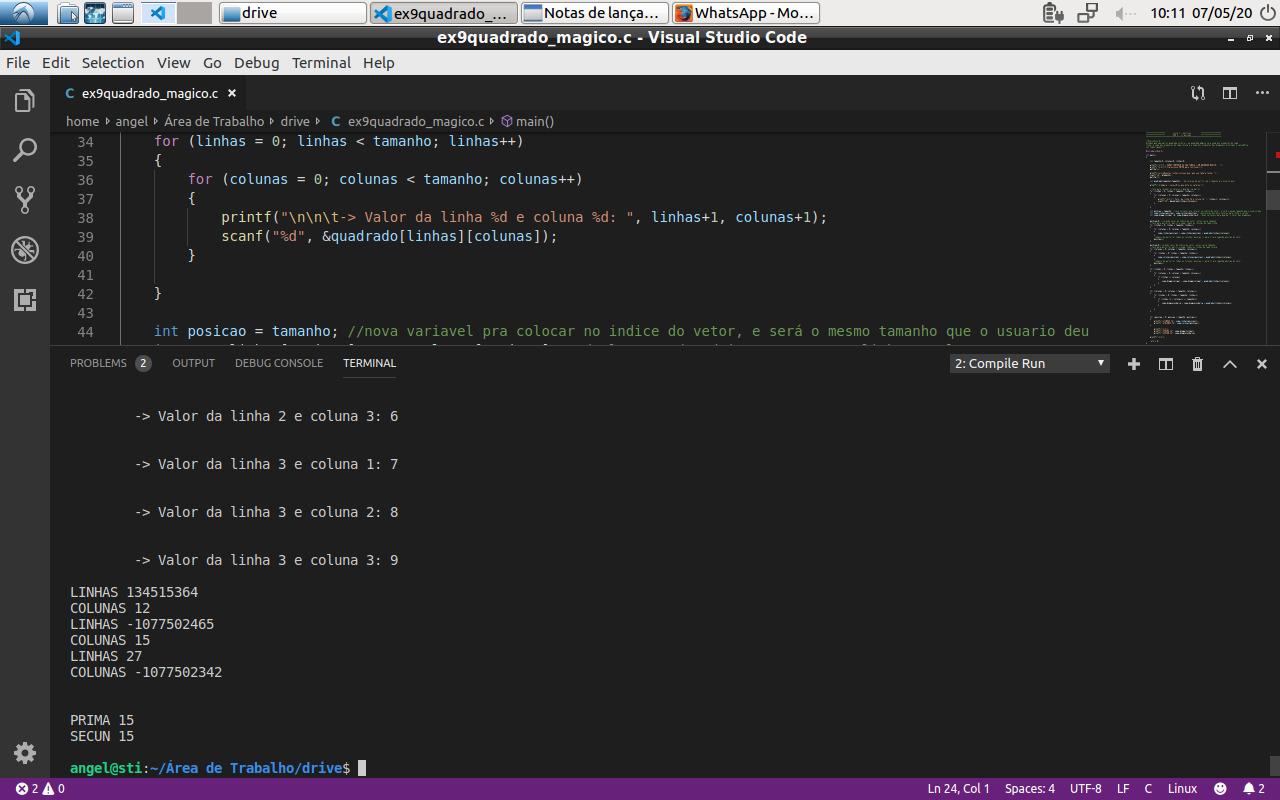
Task: Open the File menu
Action: pyautogui.click(x=18, y=62)
